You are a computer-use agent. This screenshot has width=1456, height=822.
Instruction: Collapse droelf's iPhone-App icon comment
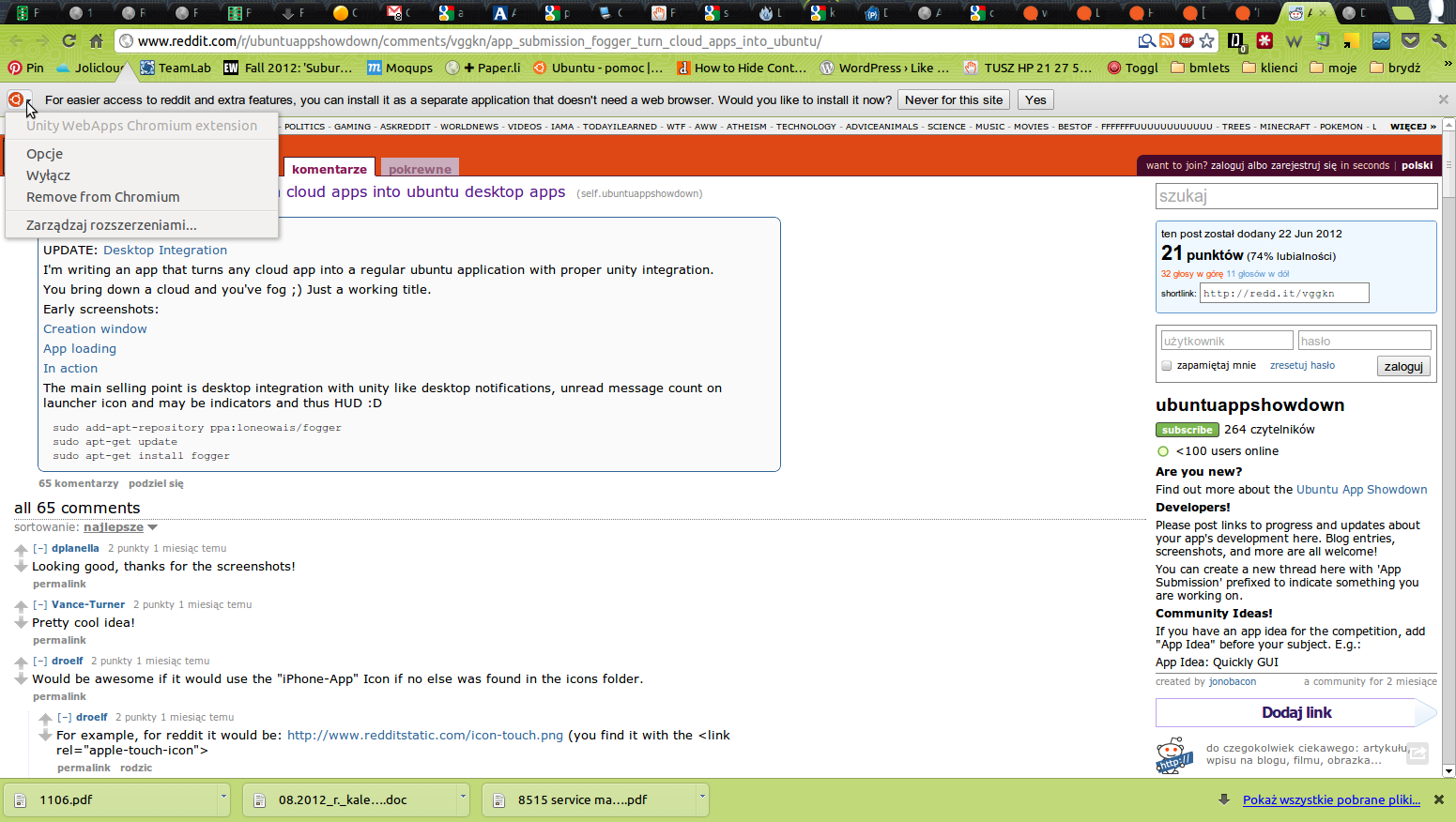[40, 661]
